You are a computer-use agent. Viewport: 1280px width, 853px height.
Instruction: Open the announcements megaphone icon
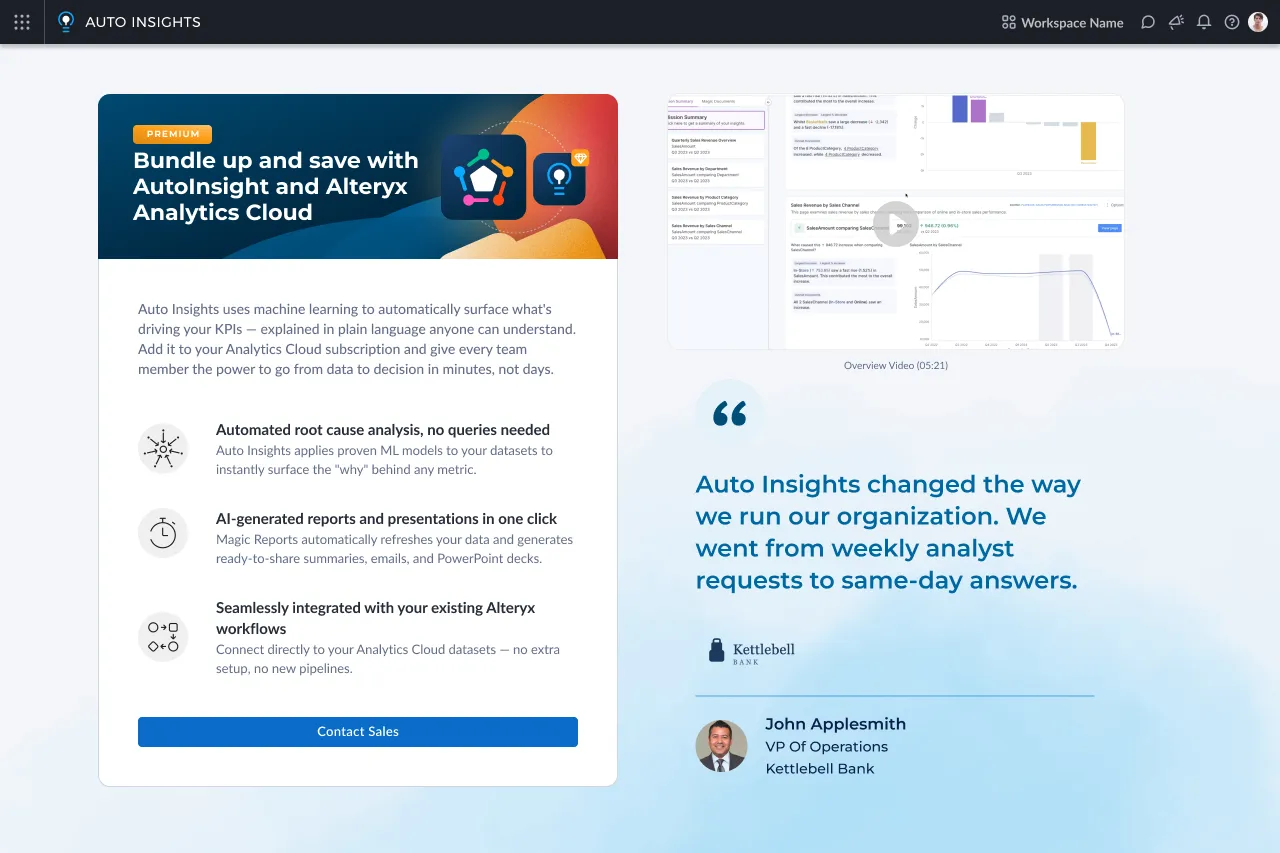click(x=1176, y=22)
